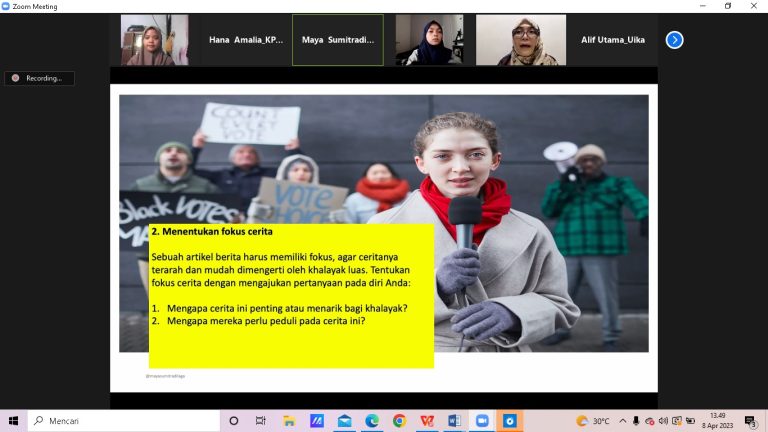The width and height of the screenshot is (768, 432).
Task: Expand hidden system tray icons
Action: pos(623,421)
